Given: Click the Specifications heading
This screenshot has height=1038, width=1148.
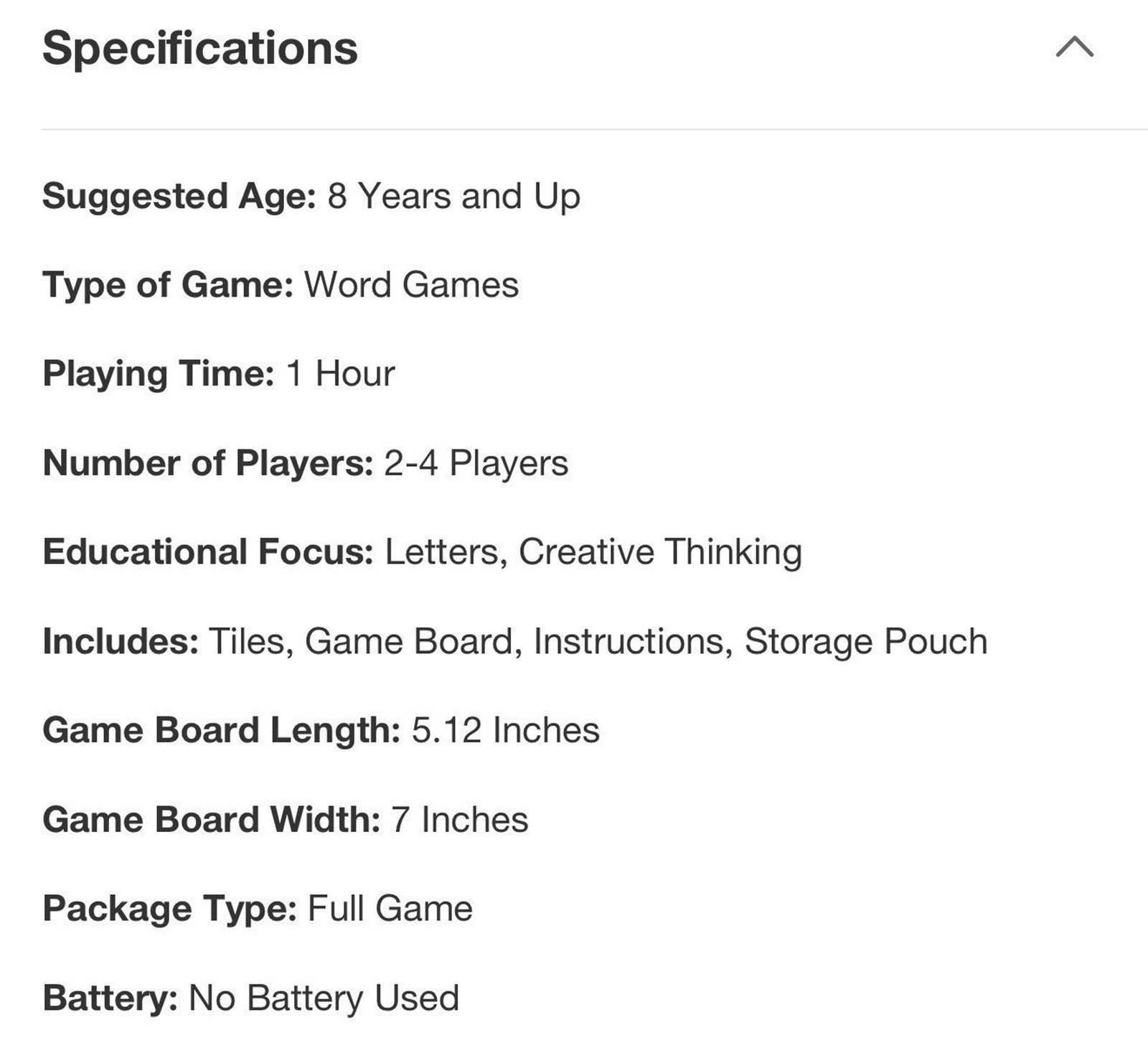Looking at the screenshot, I should 200,48.
